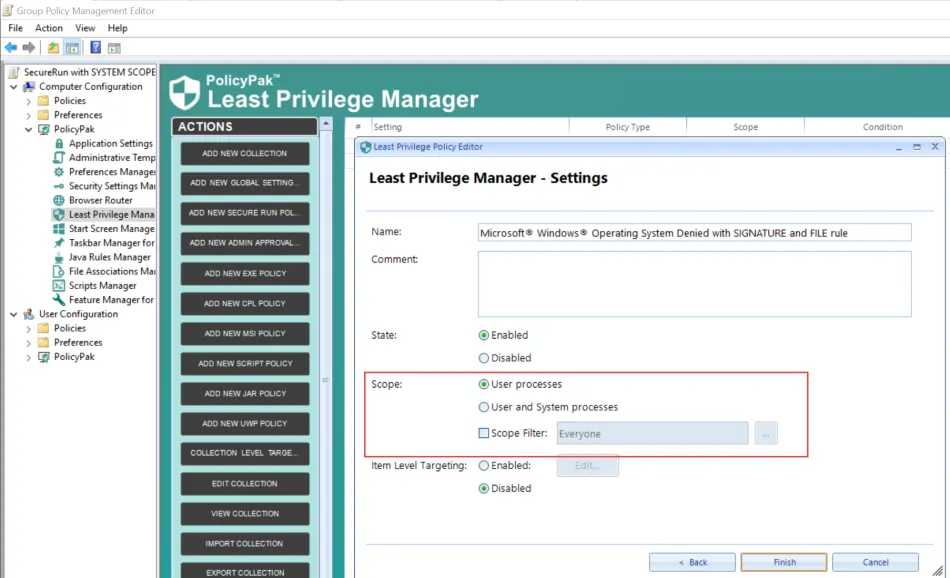Select Browser Router in the tree
The image size is (950, 578).
100,200
